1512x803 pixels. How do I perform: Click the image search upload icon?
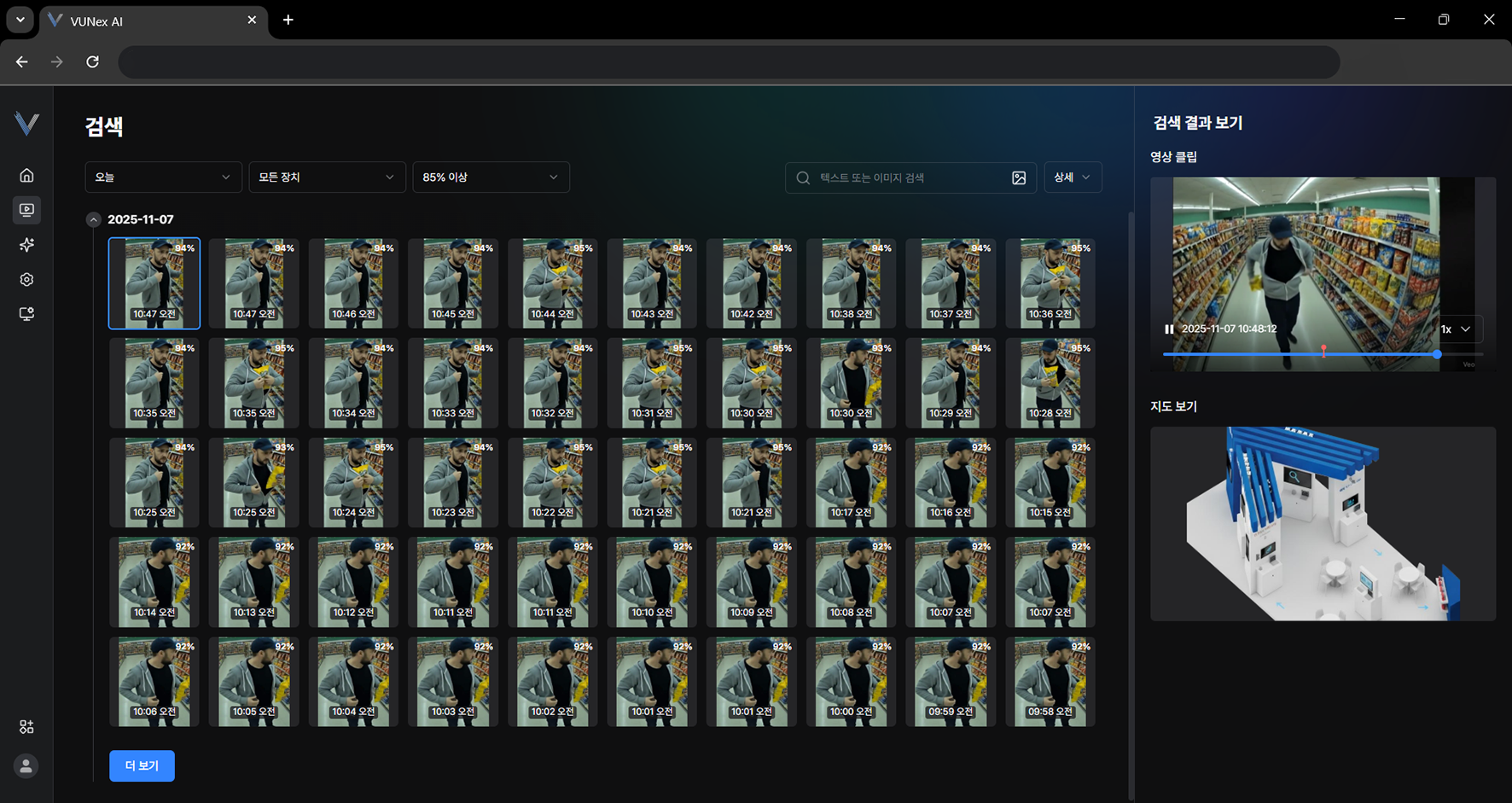[1019, 177]
